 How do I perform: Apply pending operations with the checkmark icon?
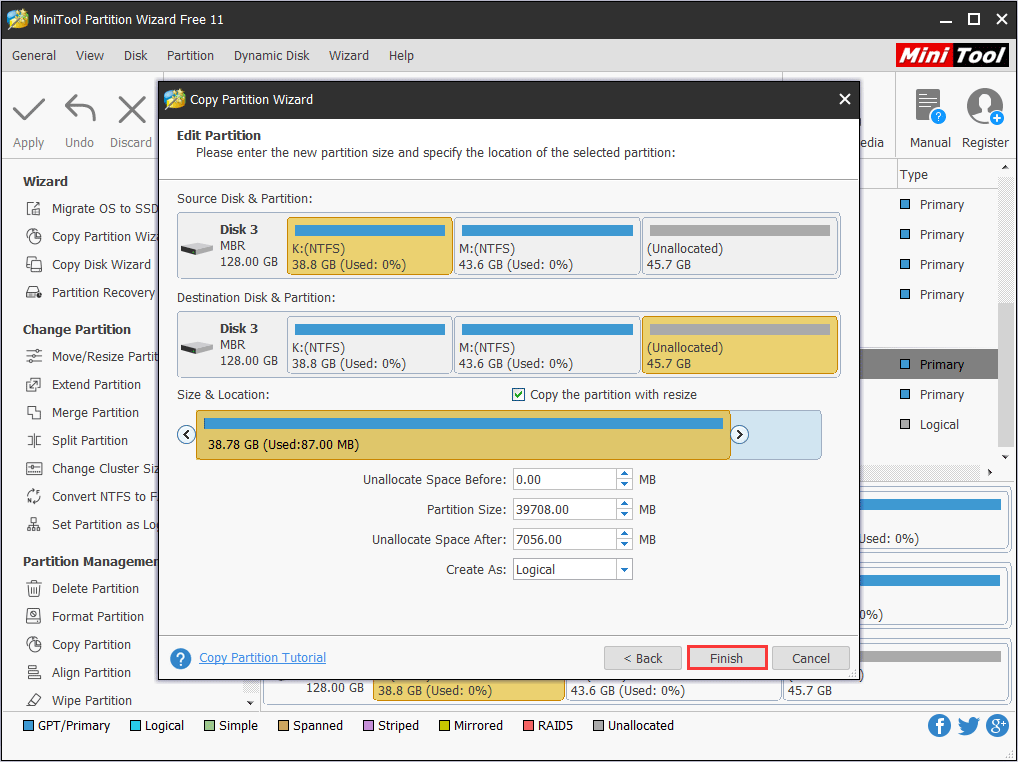(x=27, y=118)
